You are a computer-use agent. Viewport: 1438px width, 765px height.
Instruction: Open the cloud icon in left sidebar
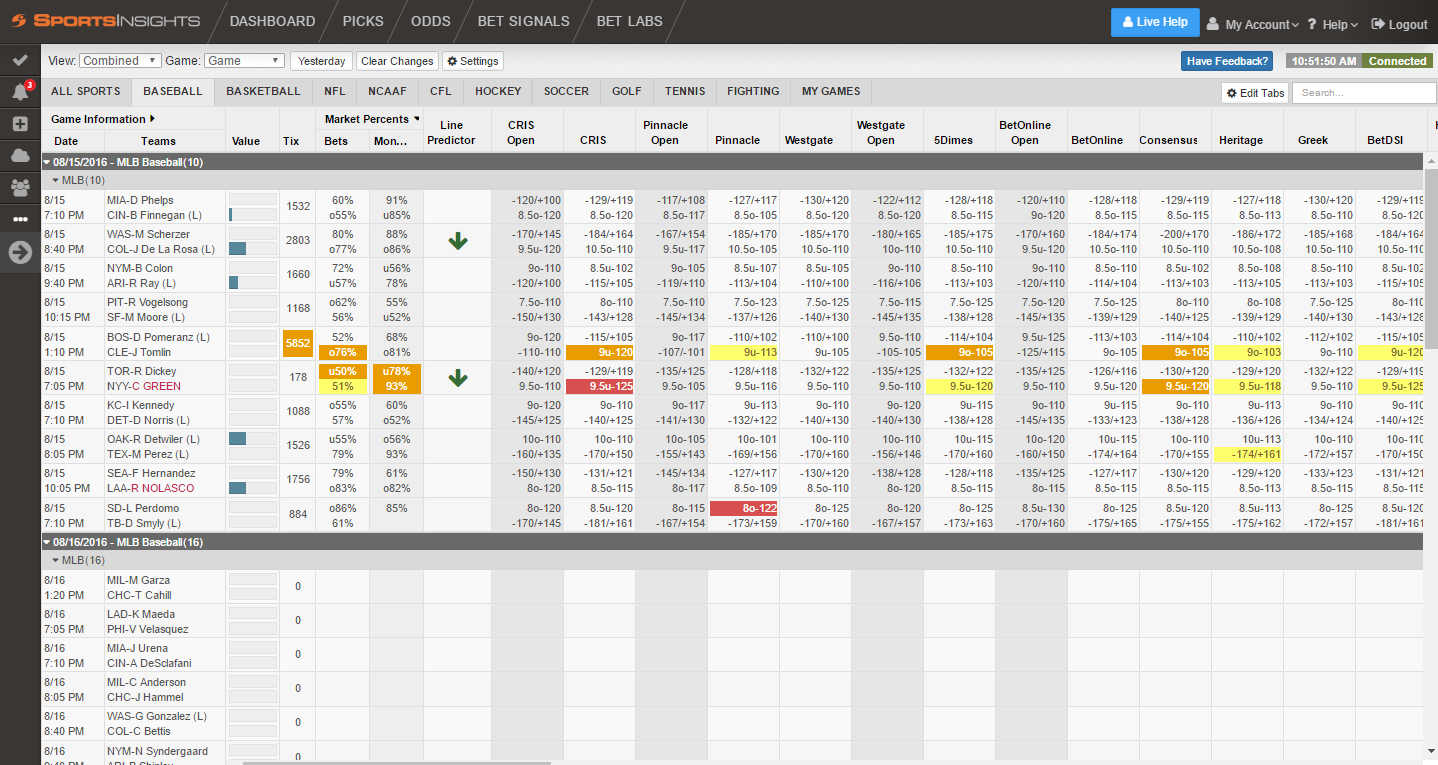pos(20,155)
